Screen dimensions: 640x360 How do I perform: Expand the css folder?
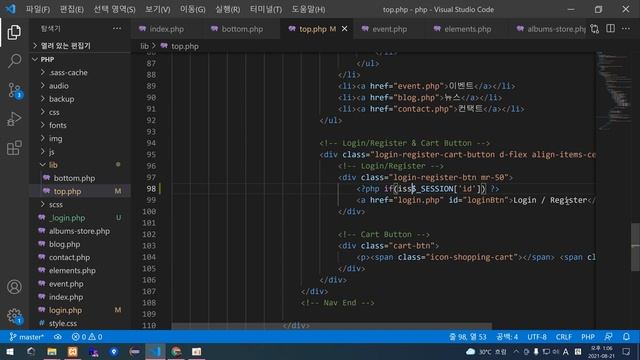pos(80,112)
